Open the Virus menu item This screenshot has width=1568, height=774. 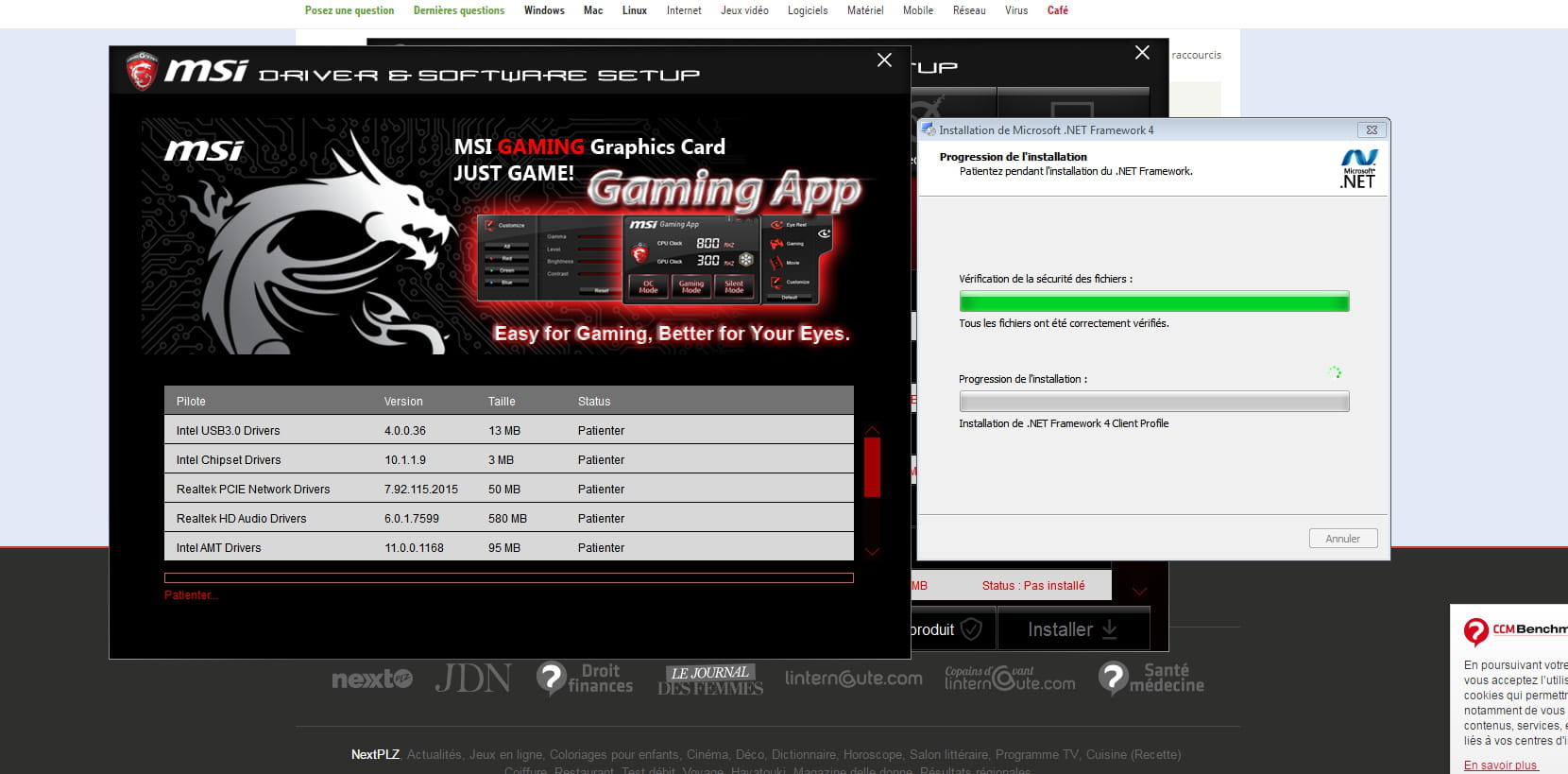point(1016,10)
